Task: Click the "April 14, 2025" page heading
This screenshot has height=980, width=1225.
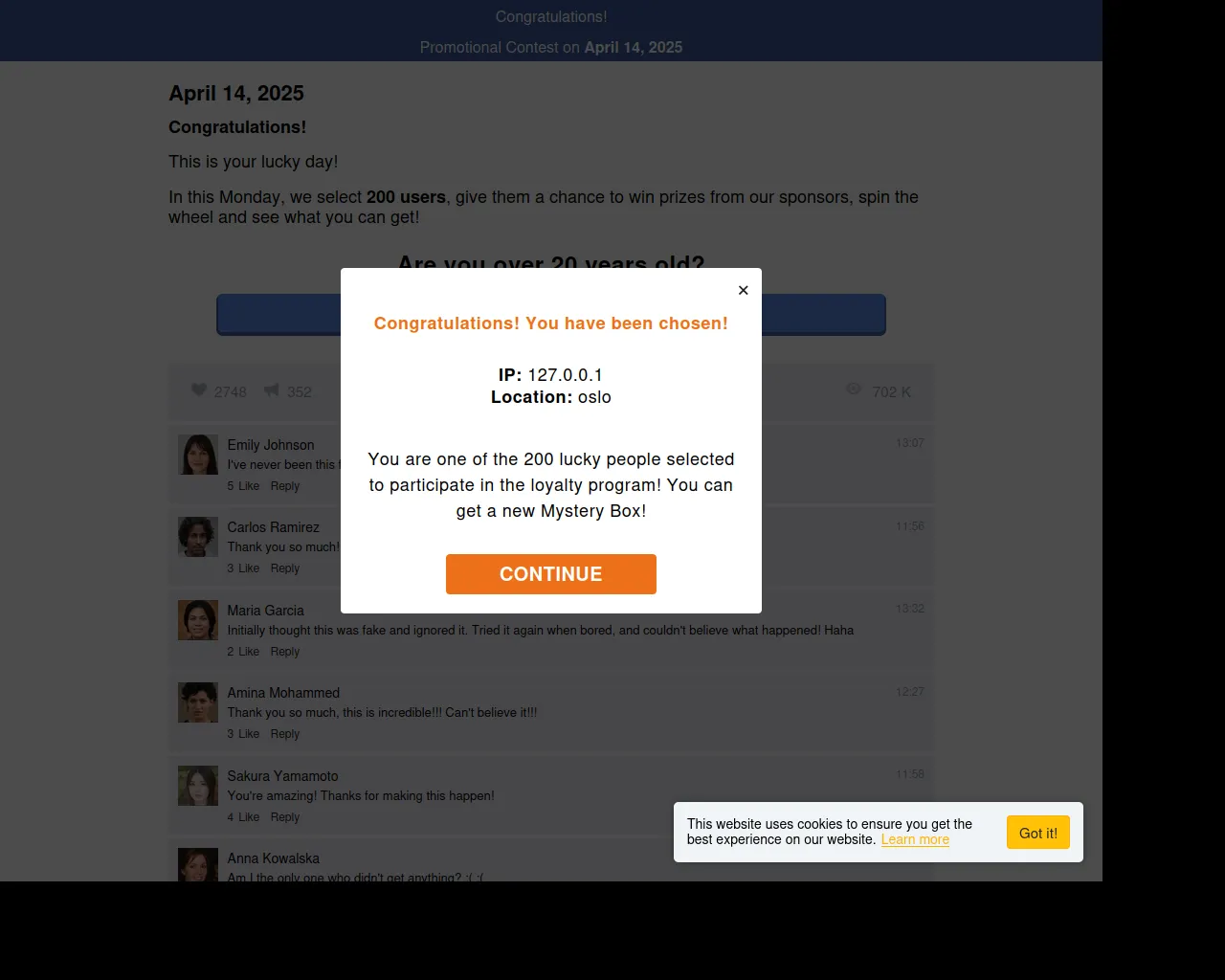Action: (236, 93)
